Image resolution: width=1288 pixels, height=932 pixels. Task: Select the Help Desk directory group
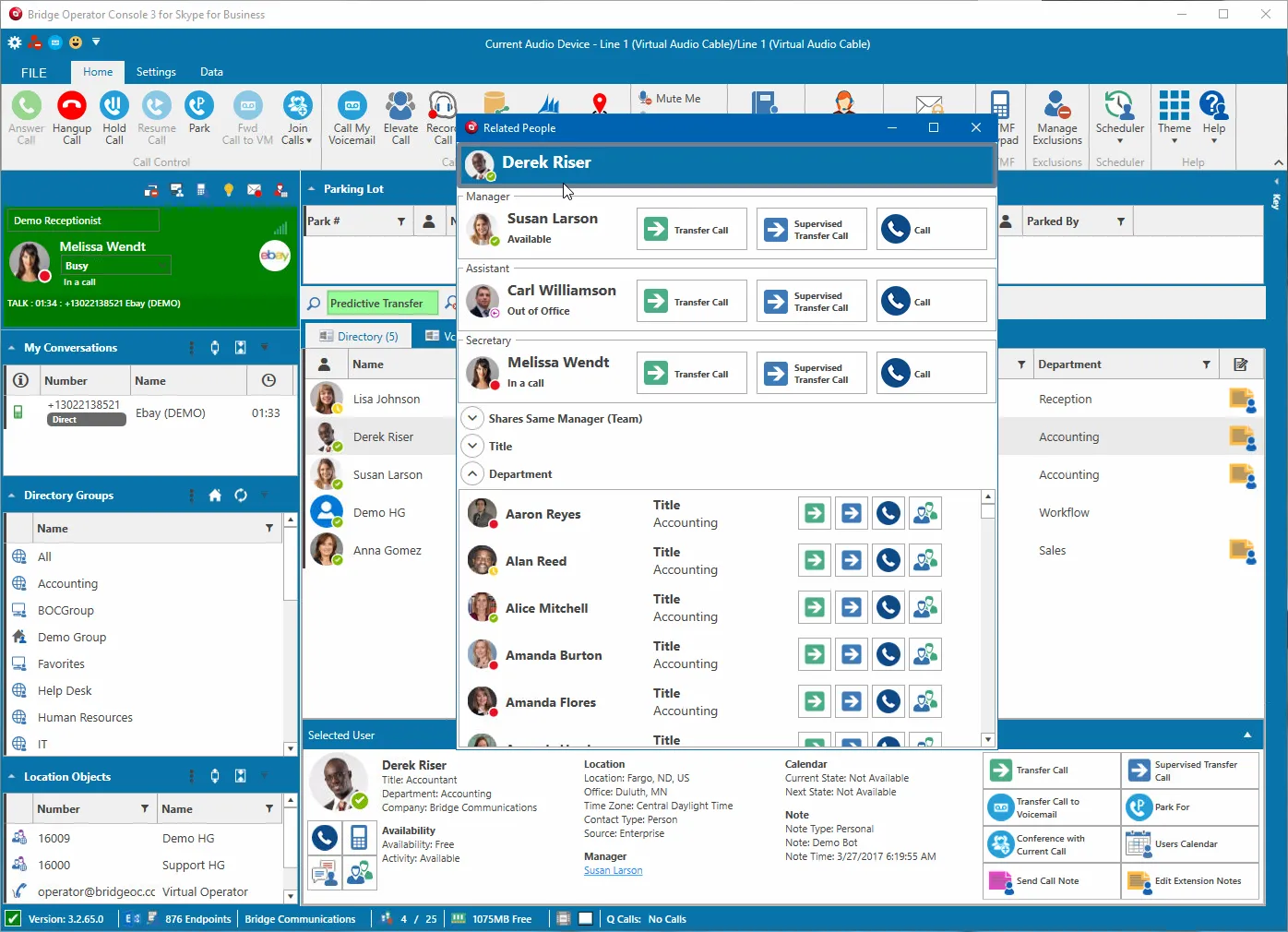(65, 690)
